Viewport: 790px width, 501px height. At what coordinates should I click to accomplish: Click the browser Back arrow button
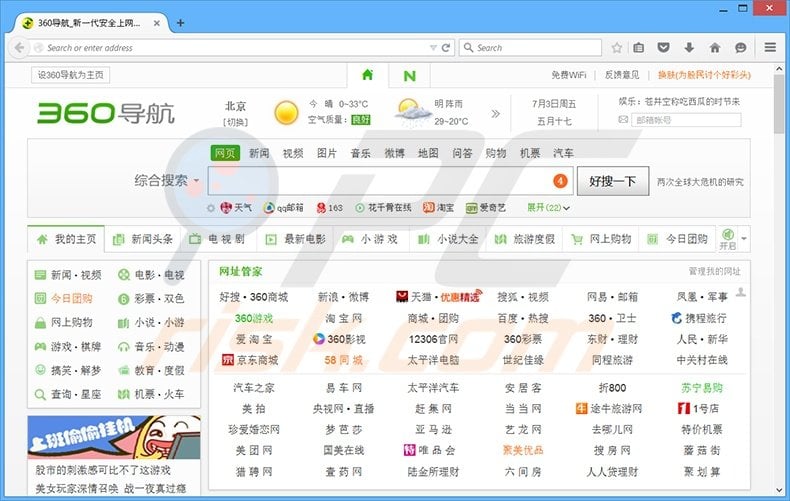coord(19,48)
